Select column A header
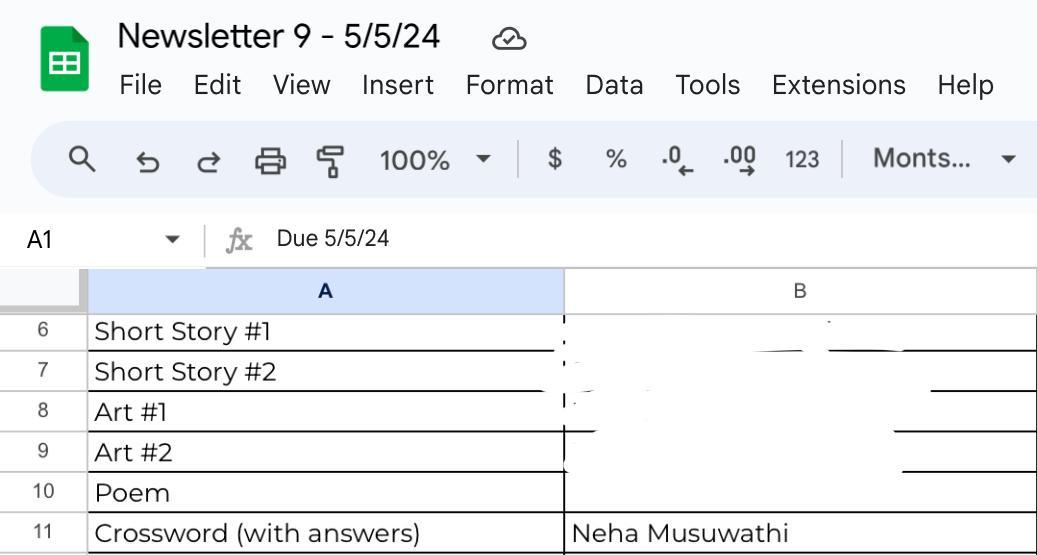 [x=325, y=291]
